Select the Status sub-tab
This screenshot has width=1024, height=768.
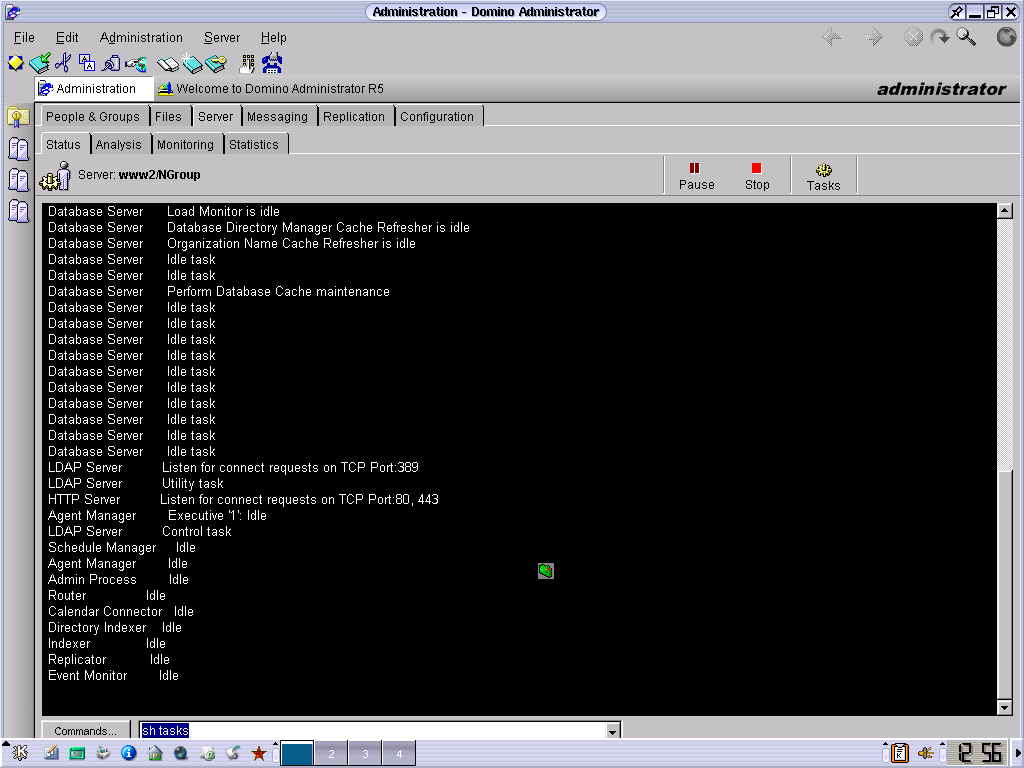point(63,145)
